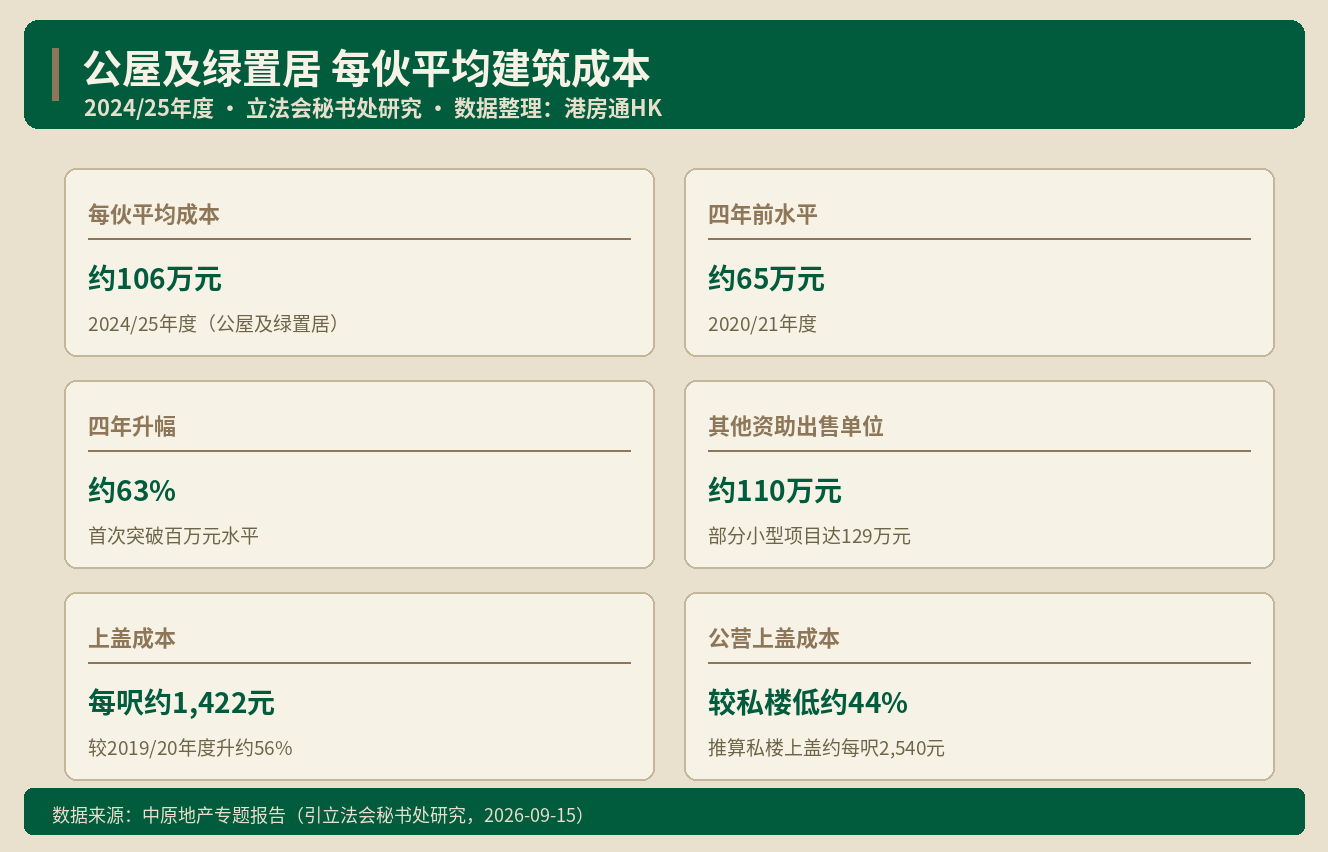Click the 数据来源 footer line
Viewport: 1328px width, 852px height.
(318, 815)
